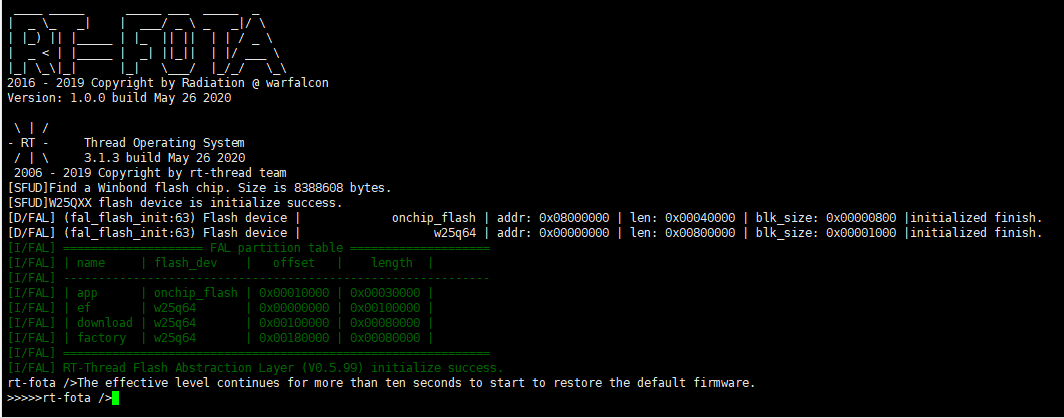Click the Winbond flash chip size message
1064x418 pixels.
click(x=200, y=187)
